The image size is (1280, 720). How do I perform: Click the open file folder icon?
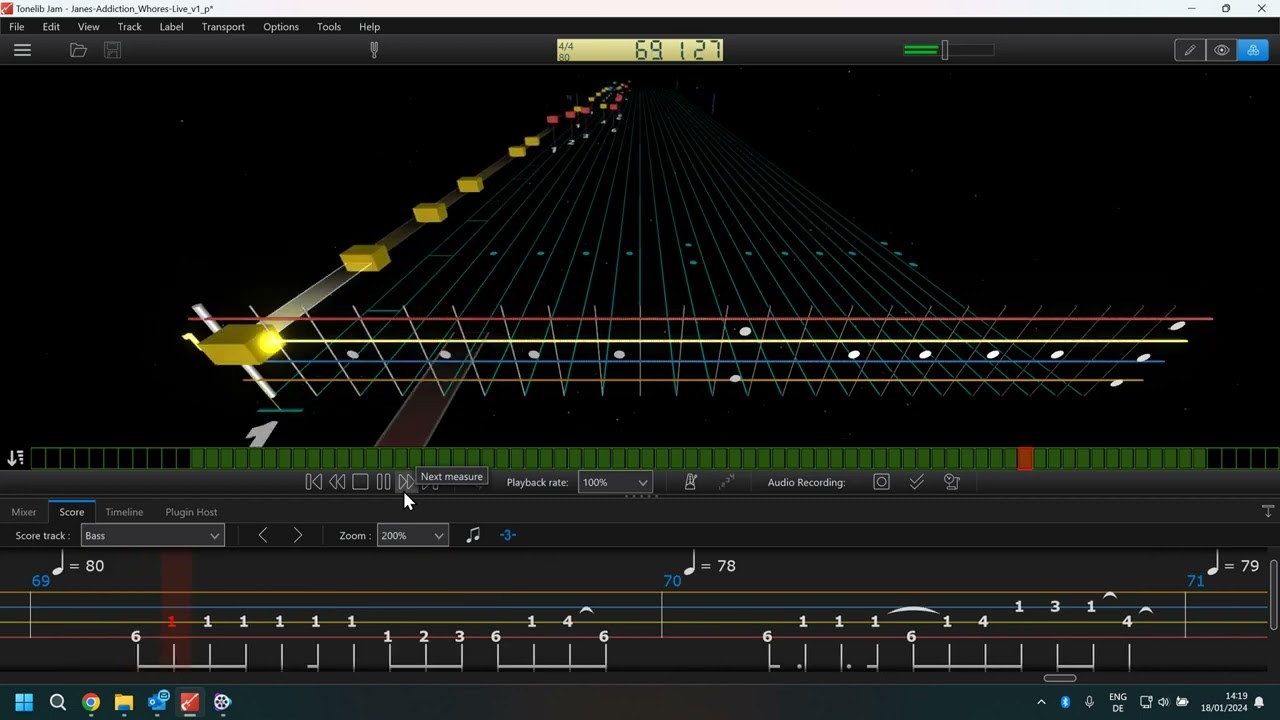[x=78, y=50]
